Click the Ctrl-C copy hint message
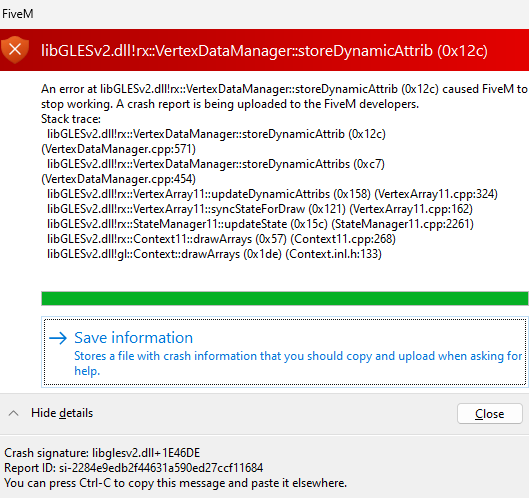Viewport: 529px width, 498px height. point(175,483)
